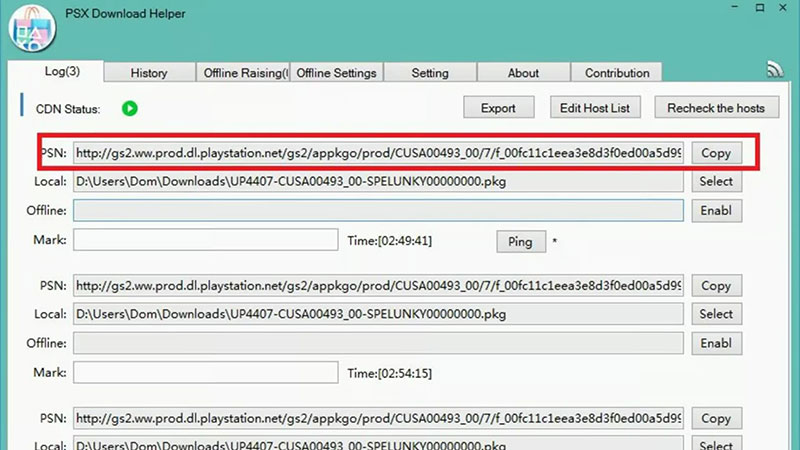Open the Offline Settings tab
800x450 pixels.
[x=337, y=73]
